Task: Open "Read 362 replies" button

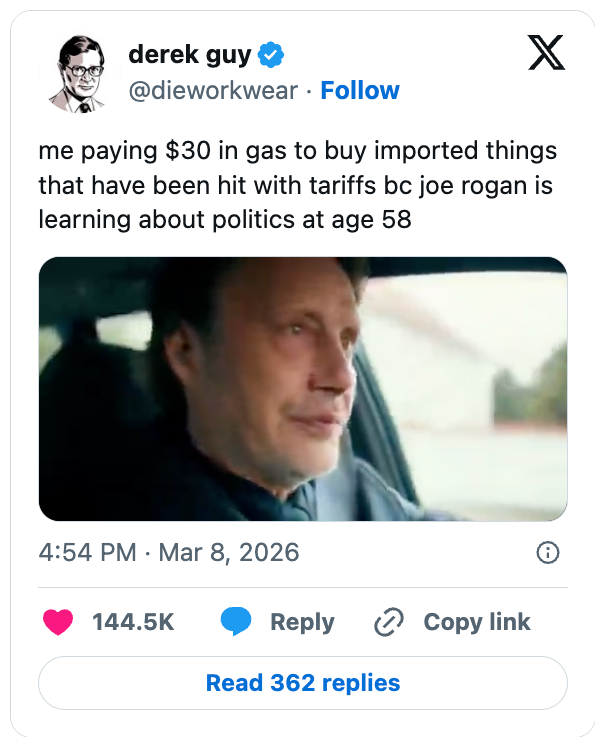Action: tap(303, 683)
